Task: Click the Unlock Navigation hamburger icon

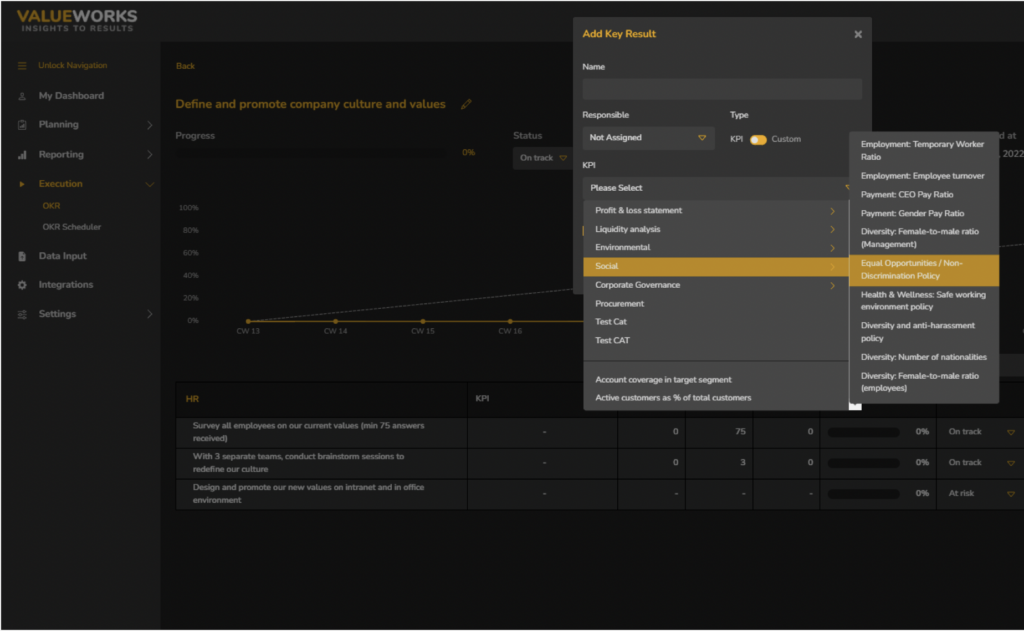Action: point(22,66)
